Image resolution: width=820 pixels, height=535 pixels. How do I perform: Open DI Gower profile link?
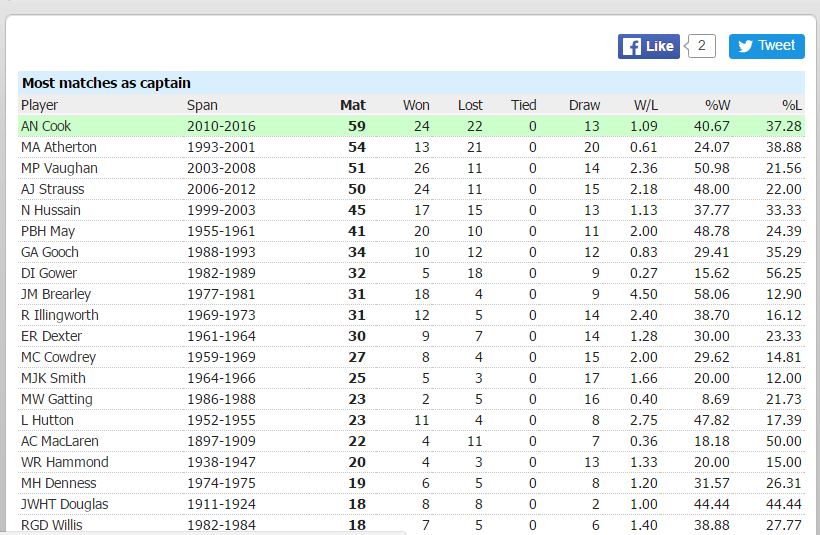coord(48,273)
